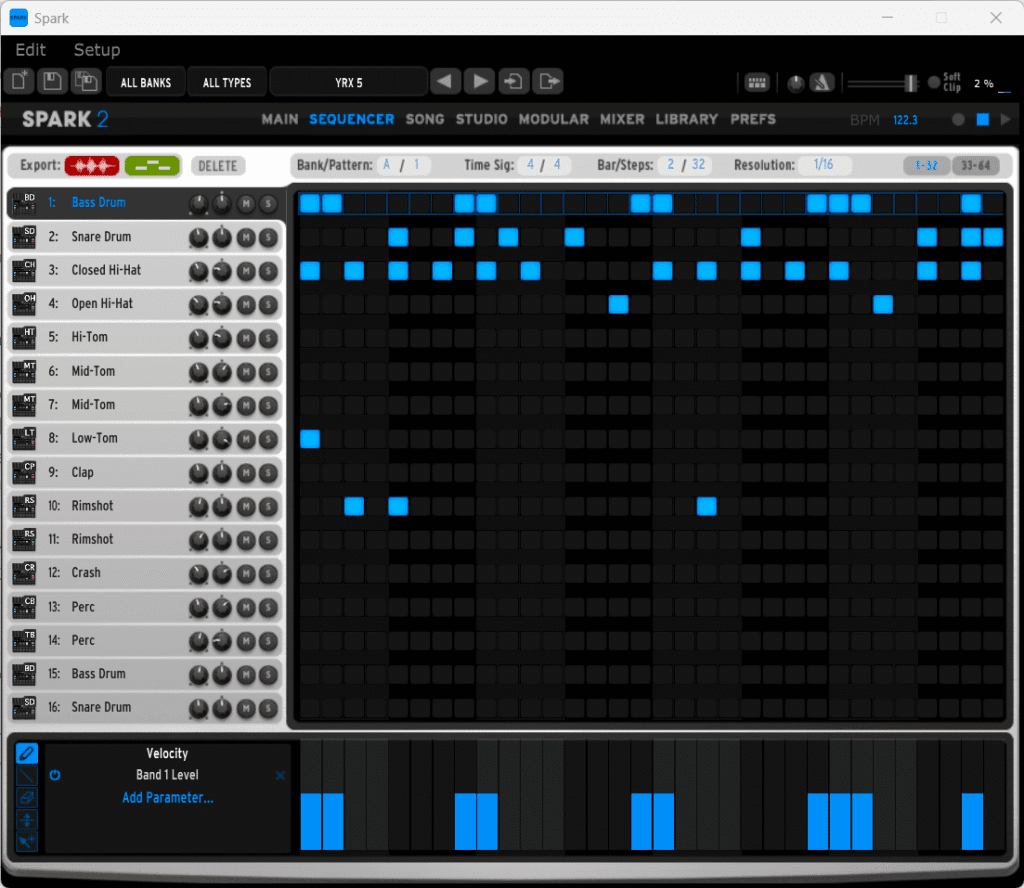1024x888 pixels.
Task: Open the virtual keyboard icon
Action: pos(756,82)
